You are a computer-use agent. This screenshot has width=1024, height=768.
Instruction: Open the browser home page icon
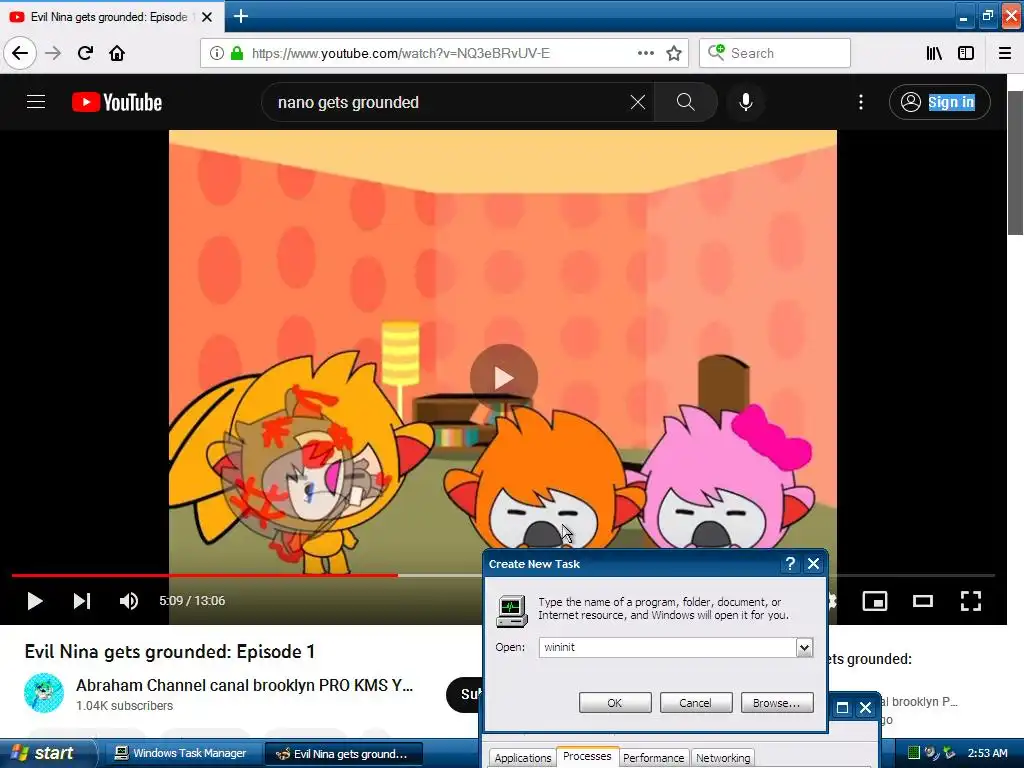coord(117,53)
